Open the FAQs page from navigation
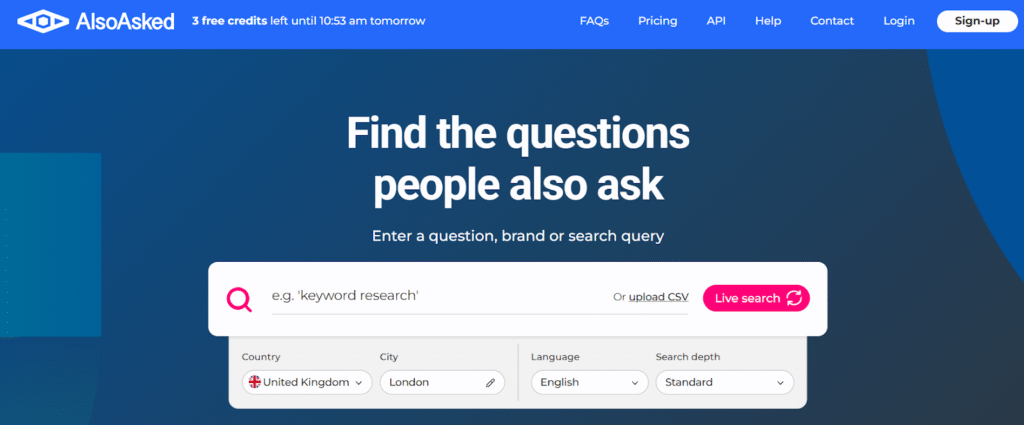 594,21
